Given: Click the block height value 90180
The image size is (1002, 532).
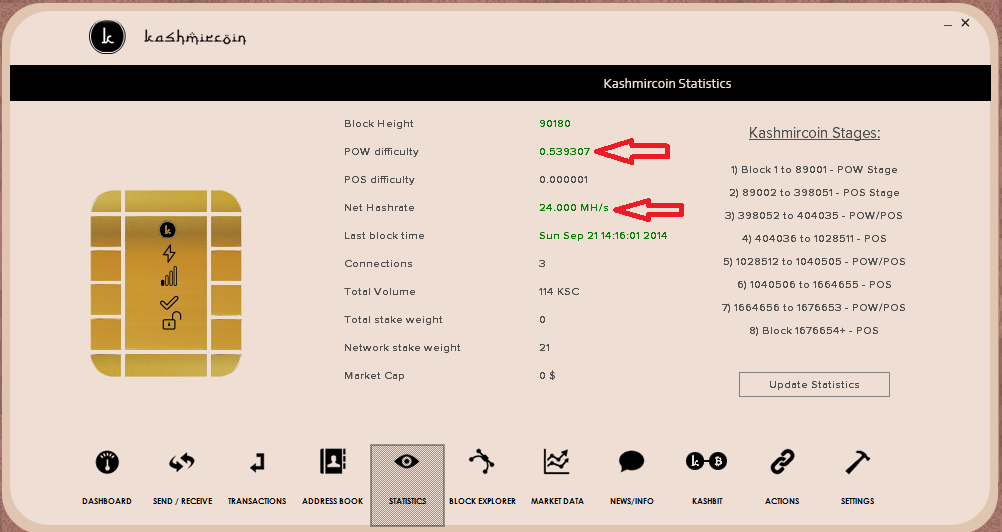Looking at the screenshot, I should (x=555, y=124).
